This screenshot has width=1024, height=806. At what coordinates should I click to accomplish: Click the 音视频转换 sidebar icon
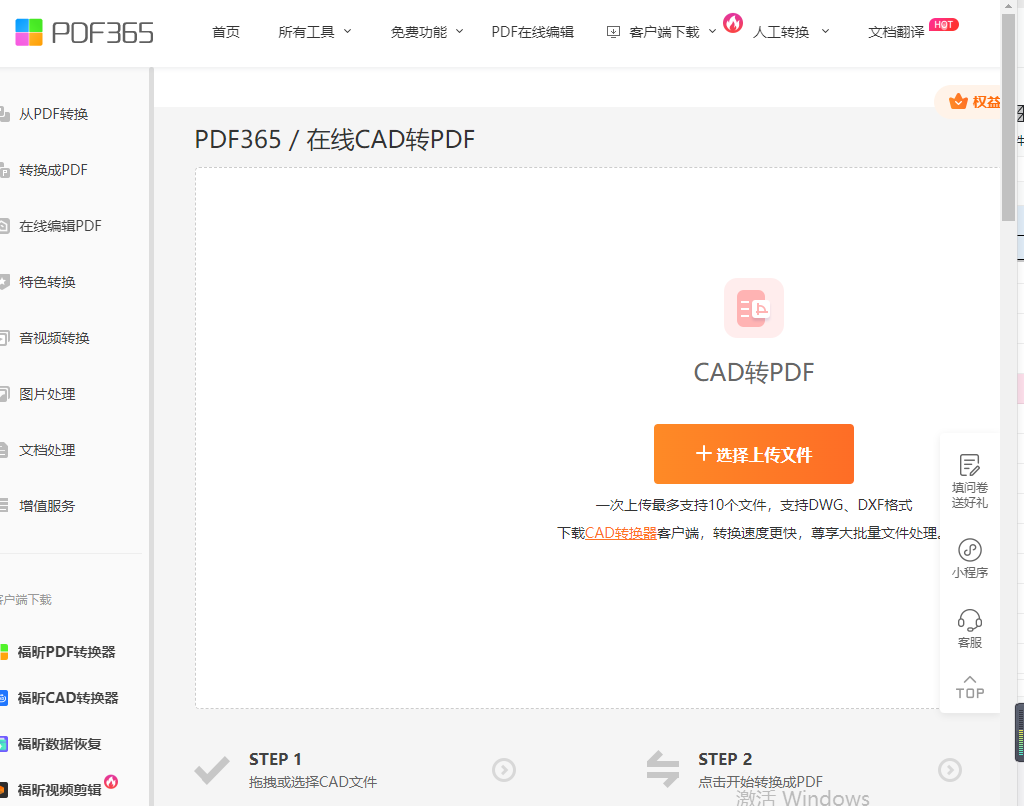[x=5, y=338]
